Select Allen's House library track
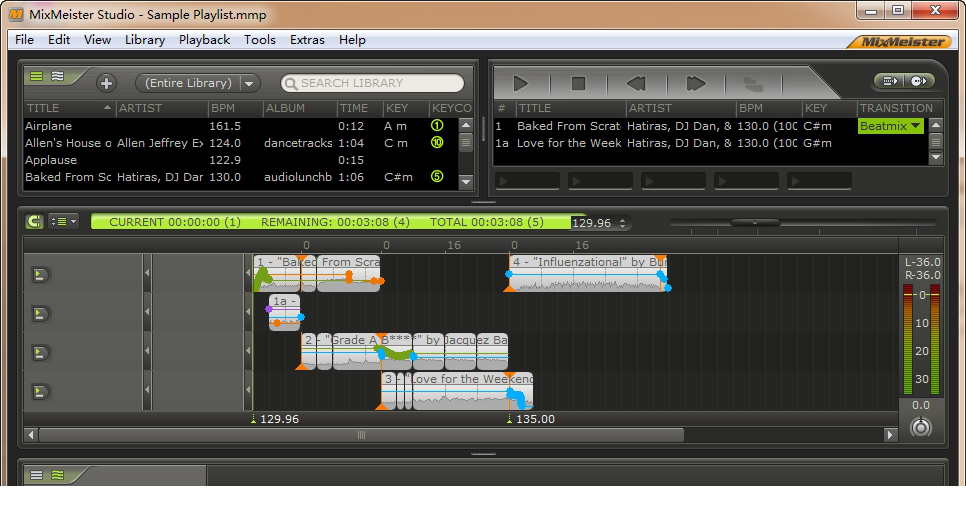Screen dimensions: 966x505 pos(240,143)
